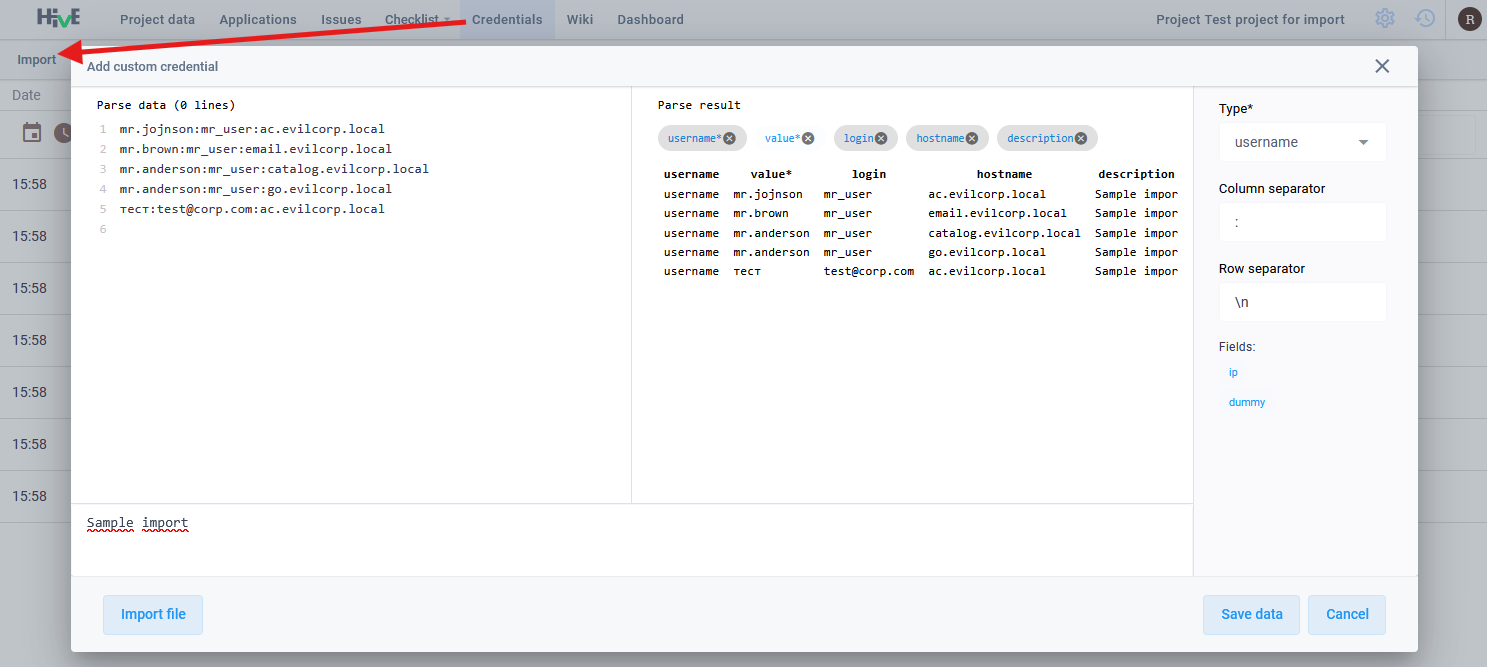Open the Checklist dropdown menu
1487x667 pixels.
[417, 20]
